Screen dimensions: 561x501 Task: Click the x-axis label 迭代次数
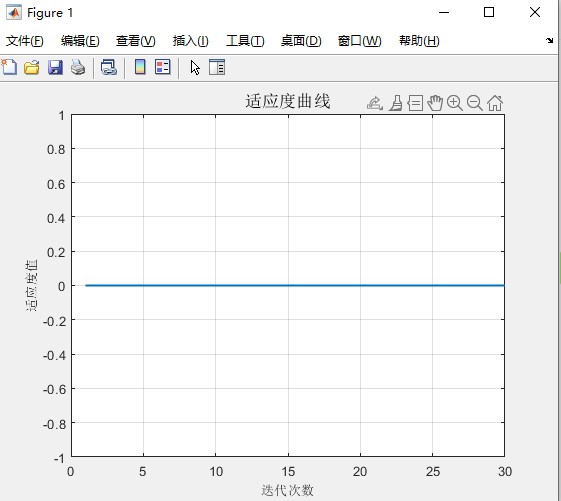coord(288,490)
